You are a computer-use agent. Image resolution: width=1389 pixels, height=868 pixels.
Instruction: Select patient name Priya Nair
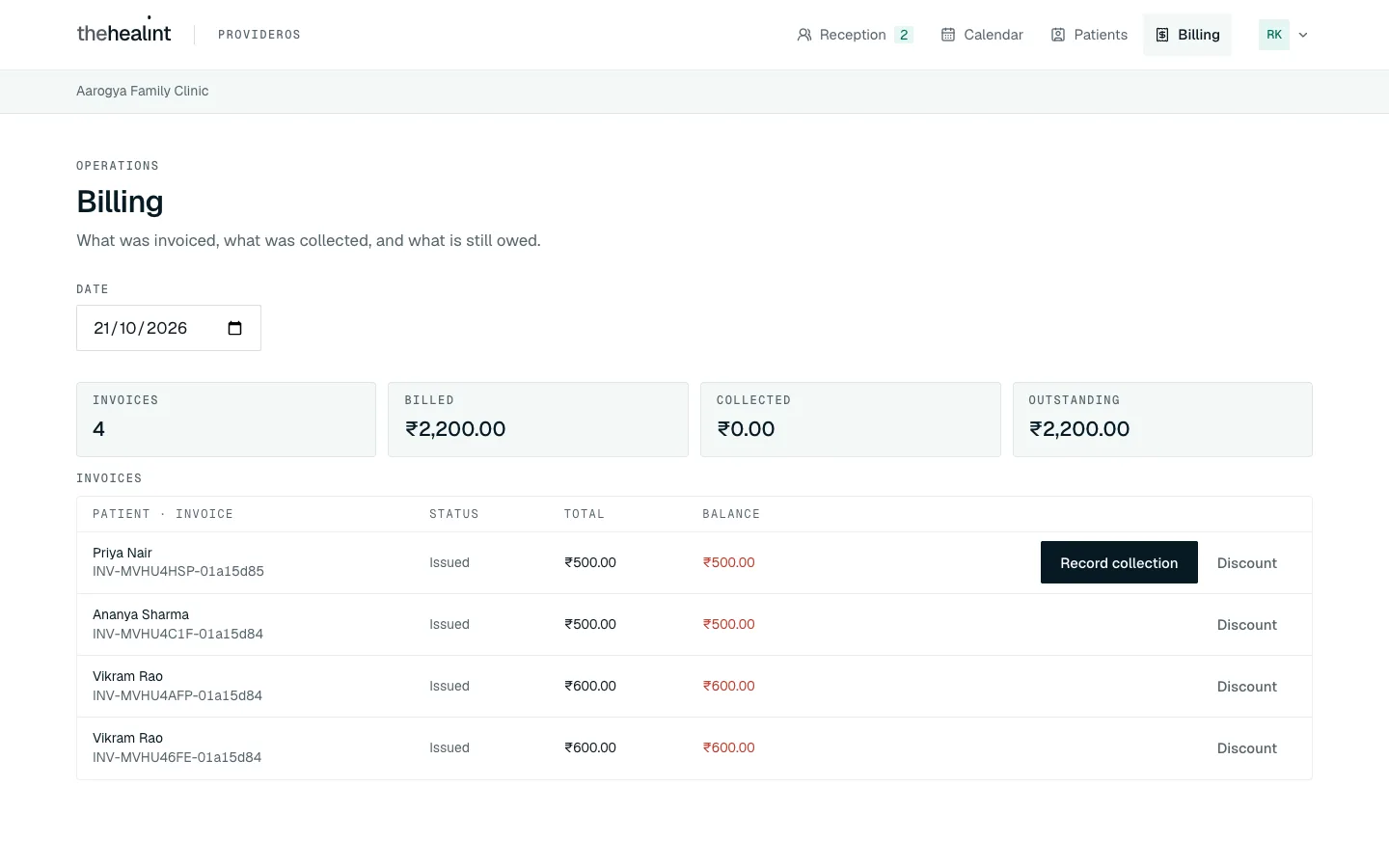[x=123, y=553]
